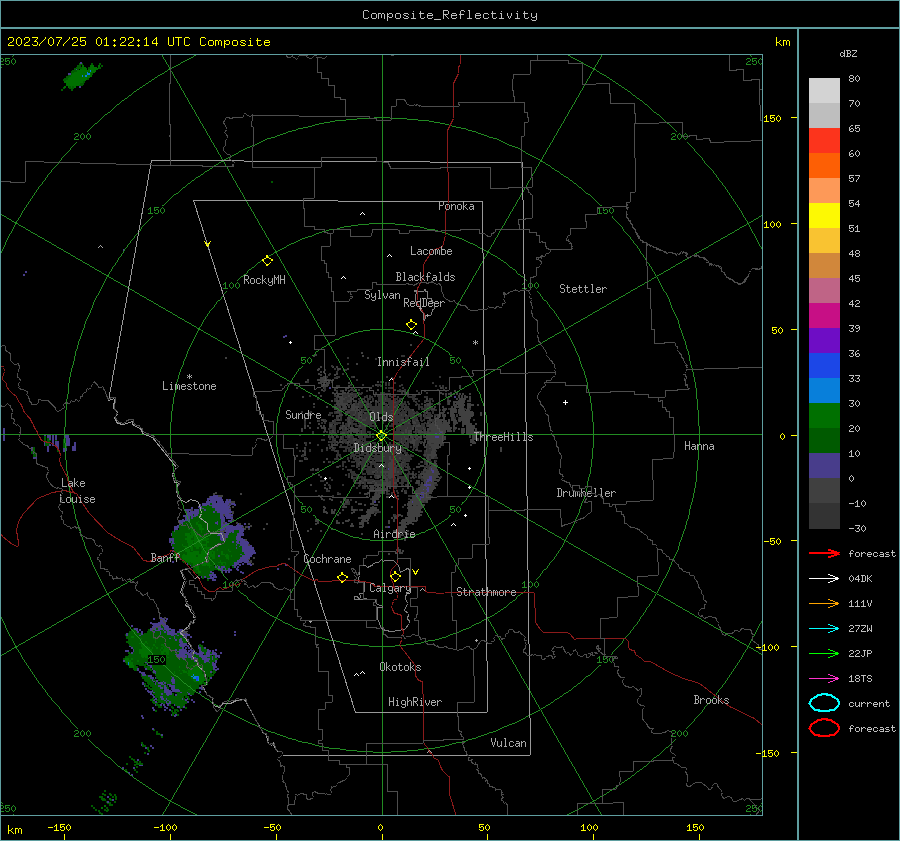Click the 80 dBZ light gray color swatch
The height and width of the screenshot is (841, 900).
[824, 90]
